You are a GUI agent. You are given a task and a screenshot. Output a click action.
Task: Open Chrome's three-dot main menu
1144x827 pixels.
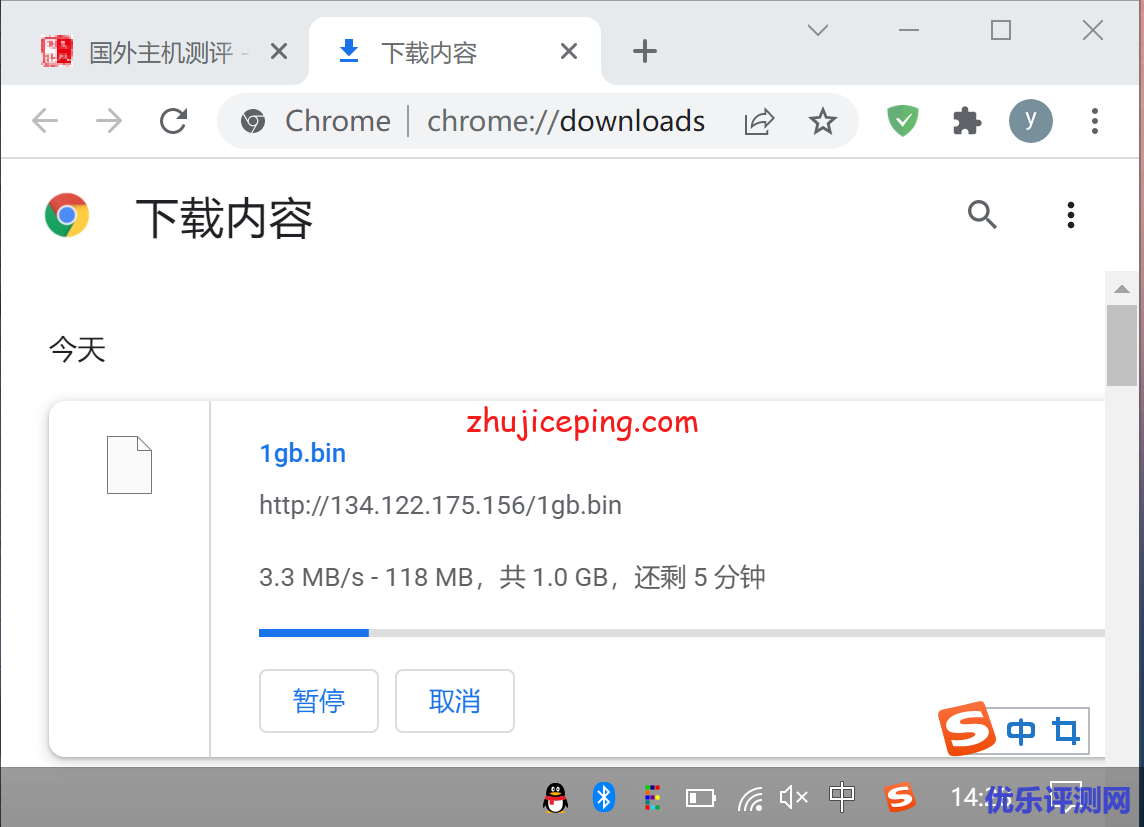pos(1094,121)
